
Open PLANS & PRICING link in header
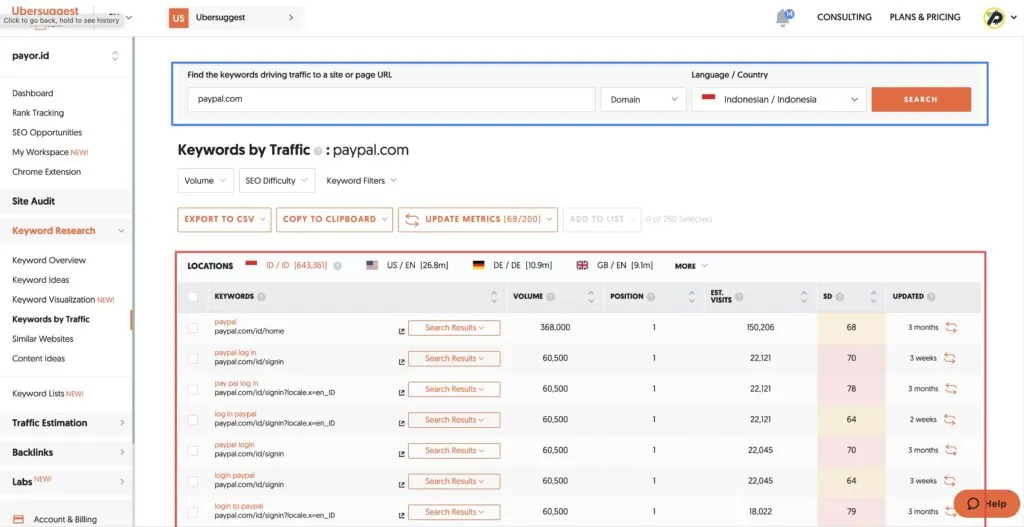tap(925, 18)
